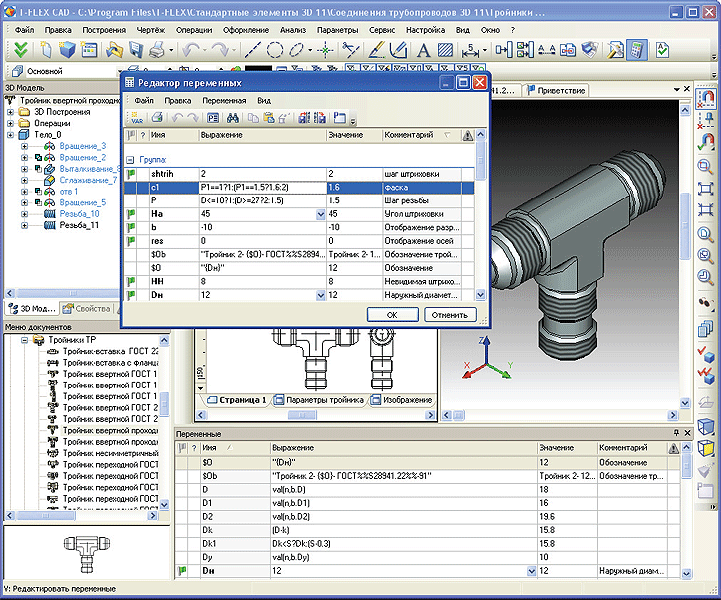The image size is (721, 600).
Task: Toggle the flag for variable HH
Action: [x=131, y=281]
